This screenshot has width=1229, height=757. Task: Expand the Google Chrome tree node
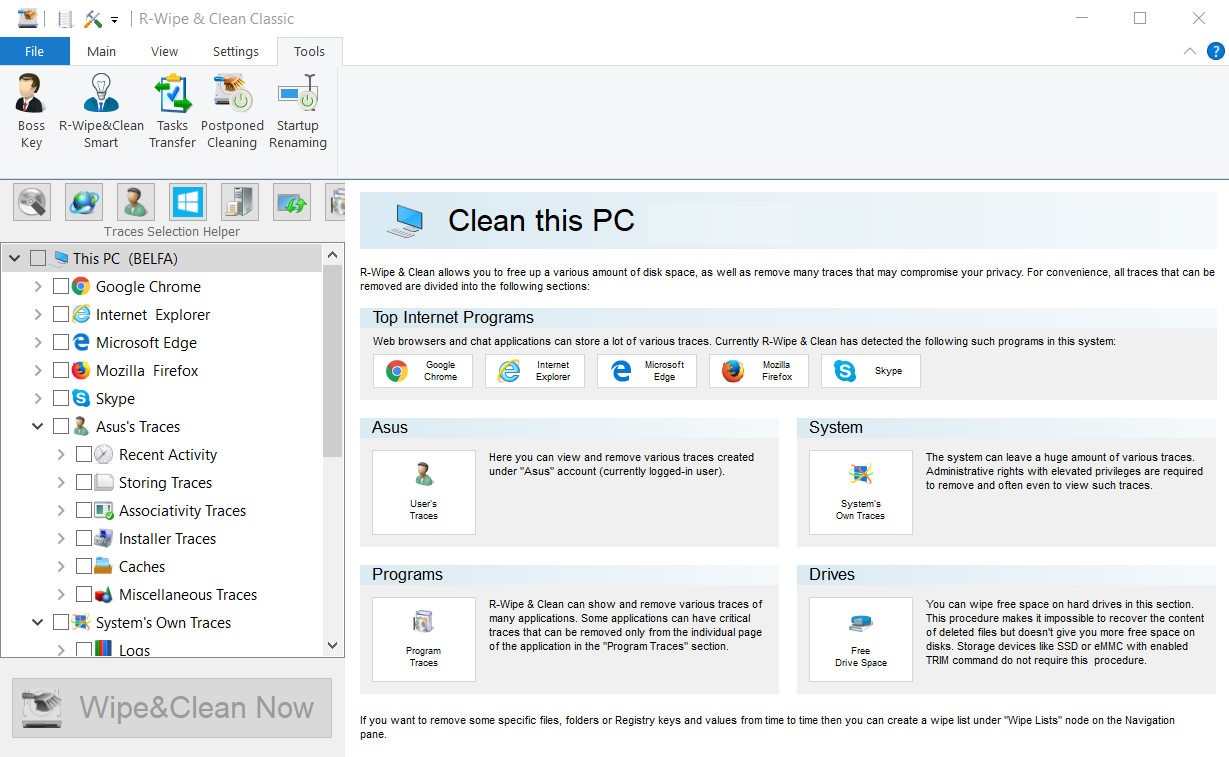38,286
